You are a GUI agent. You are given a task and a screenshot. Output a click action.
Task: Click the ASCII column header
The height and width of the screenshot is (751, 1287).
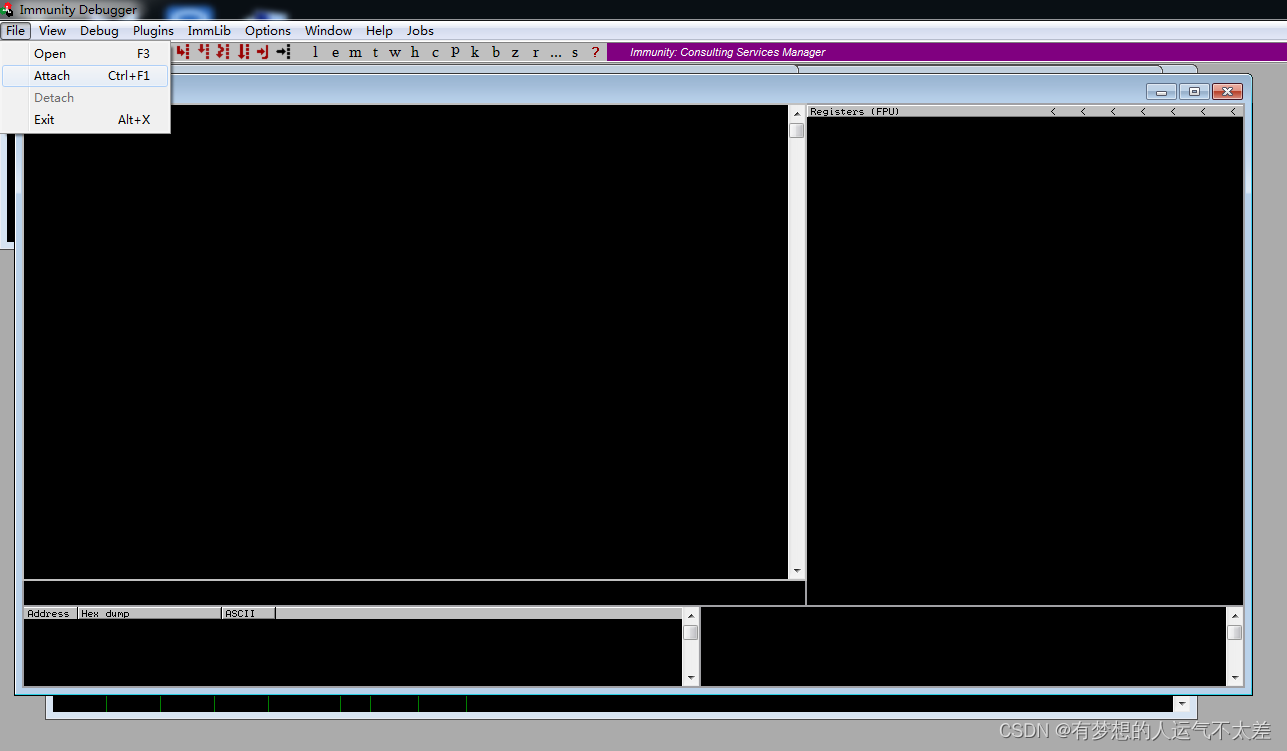[x=248, y=613]
